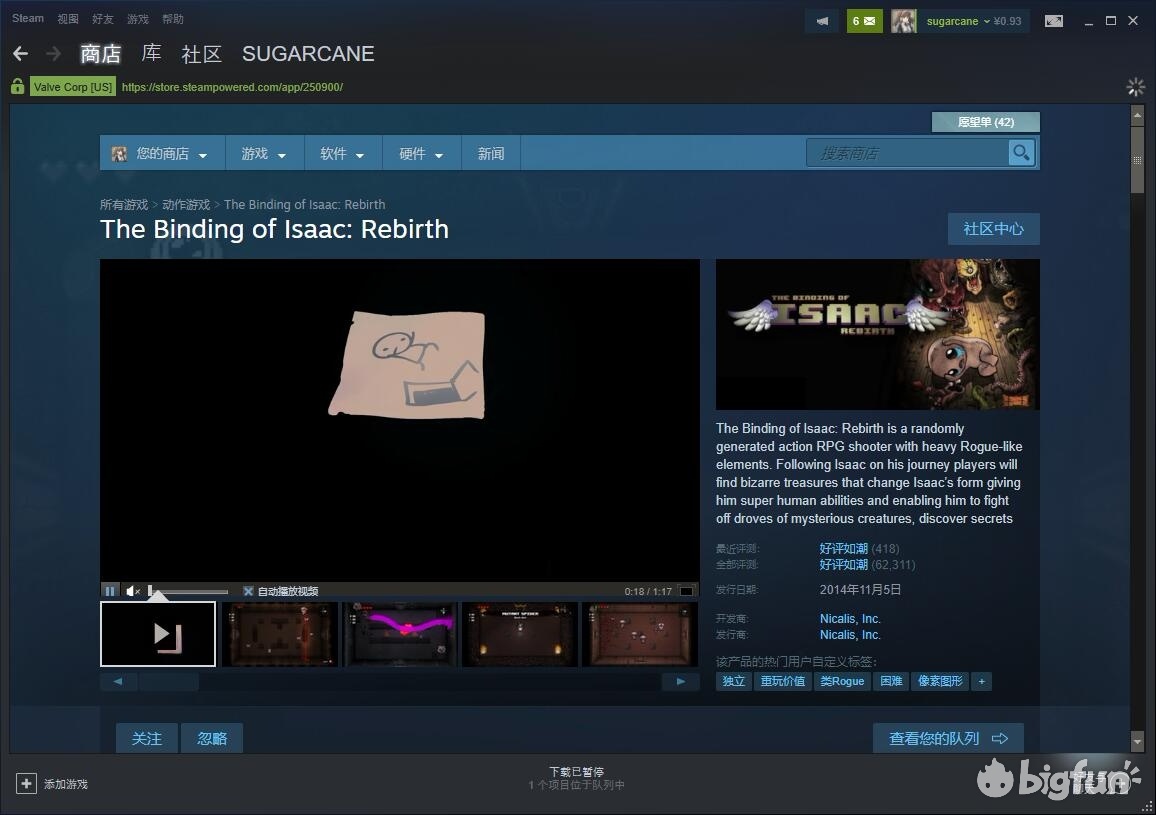Open the 您的商店 dropdown menu

coord(161,154)
